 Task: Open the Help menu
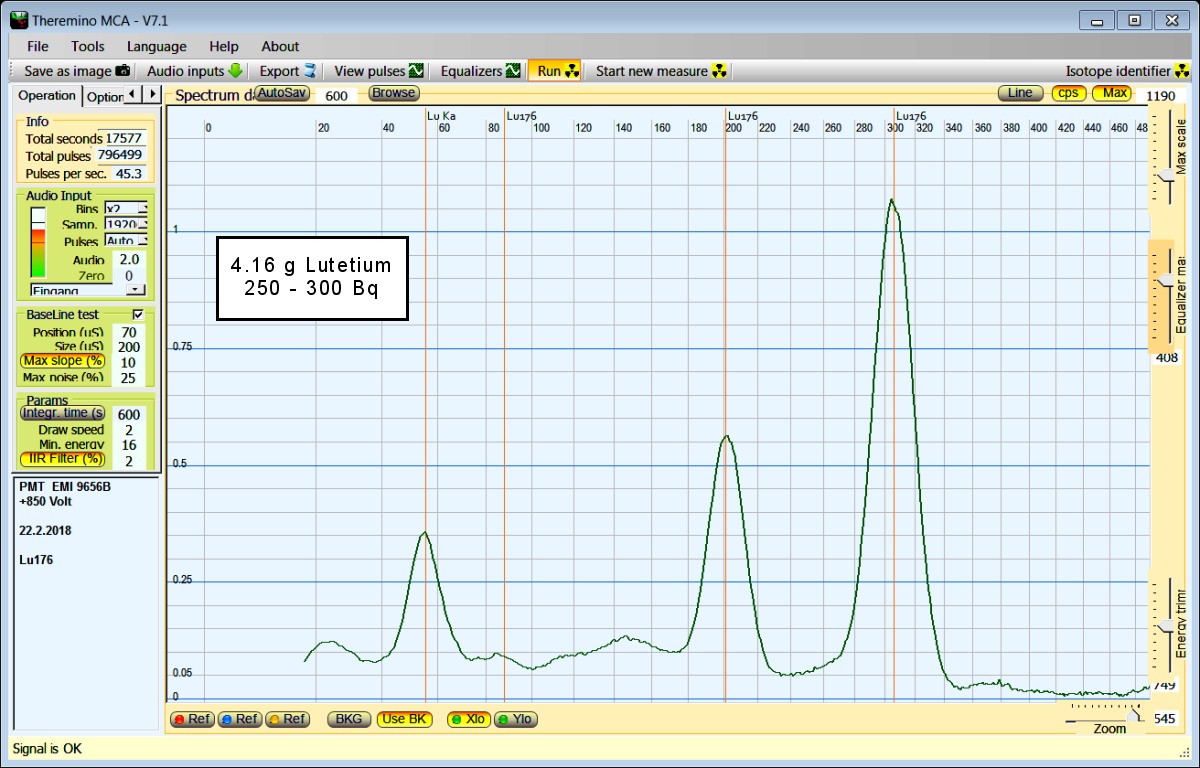pyautogui.click(x=224, y=46)
